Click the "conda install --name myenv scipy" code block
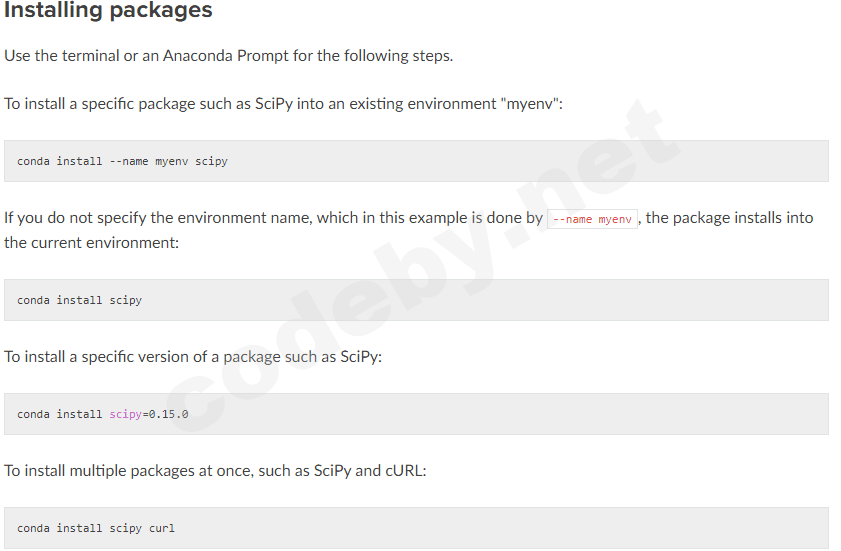841x551 pixels. point(416,161)
